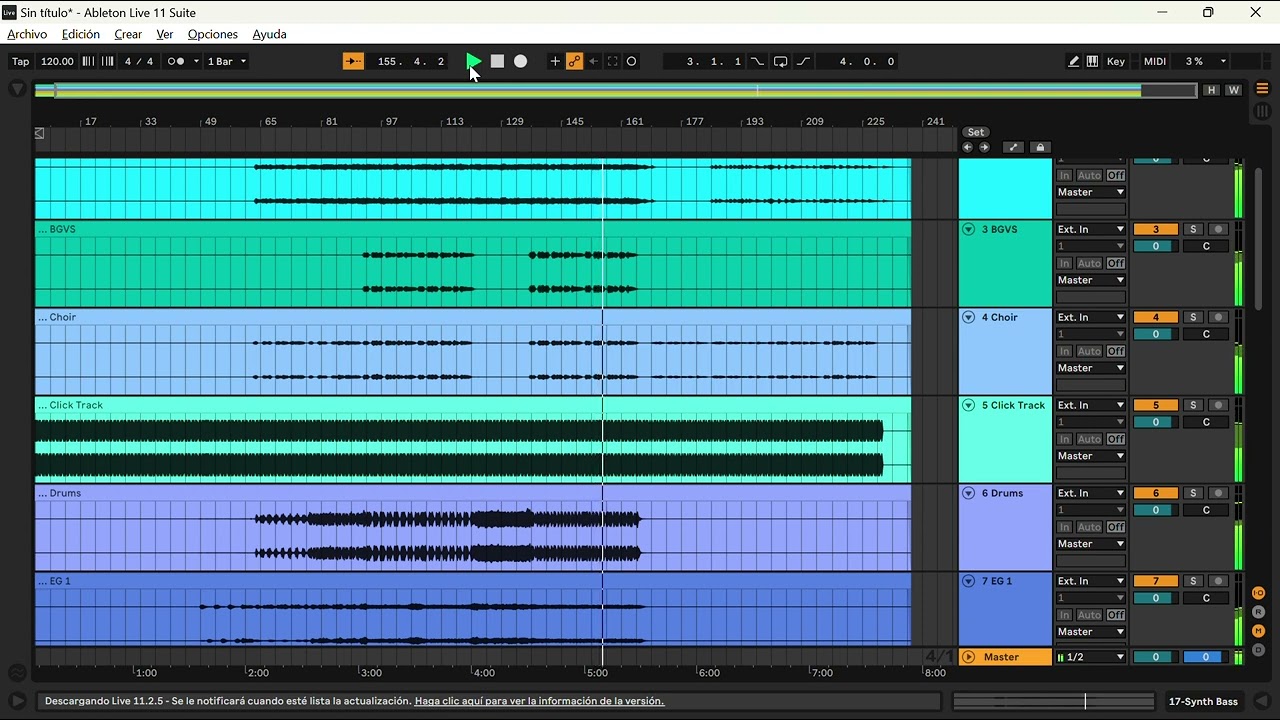
Task: Open the Edición menu
Action: click(81, 34)
